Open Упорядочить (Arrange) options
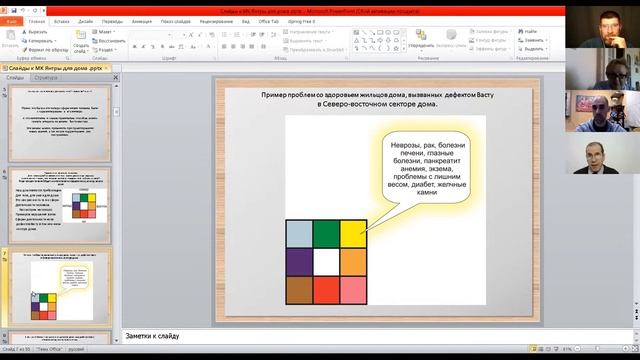The width and height of the screenshot is (640, 360). point(421,39)
